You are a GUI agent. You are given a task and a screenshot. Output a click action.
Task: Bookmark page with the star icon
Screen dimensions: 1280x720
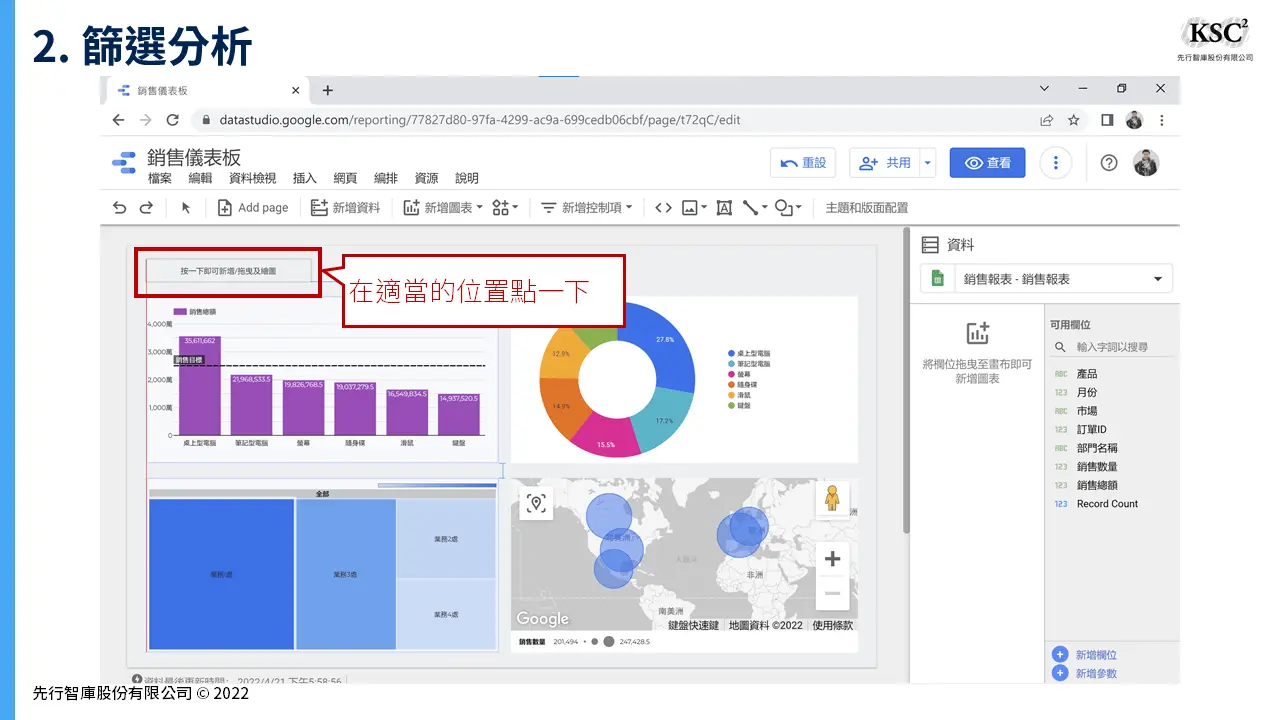[1073, 120]
